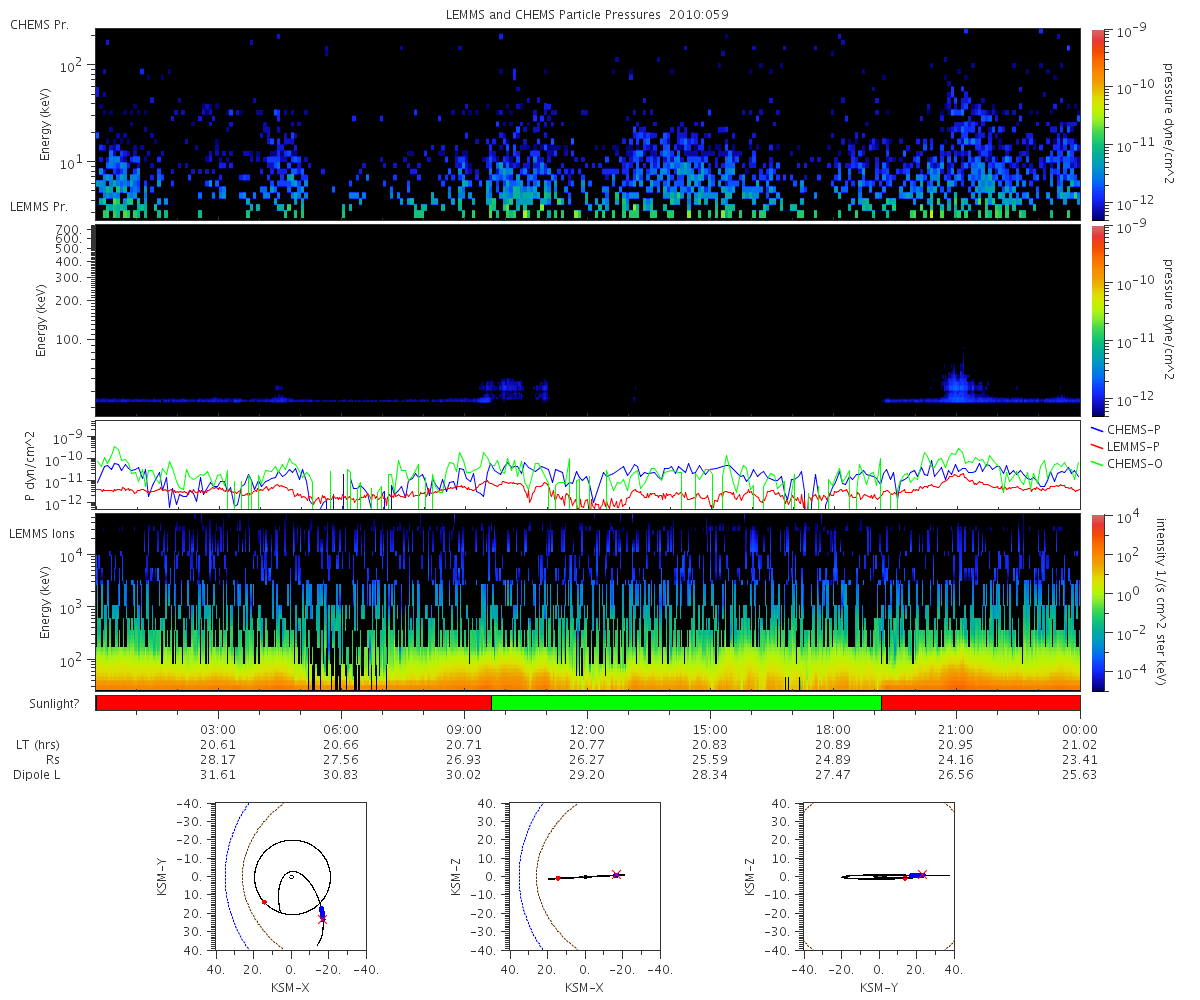
Task: Click the CHEMS pressure color scale bar
Action: pos(1097,124)
